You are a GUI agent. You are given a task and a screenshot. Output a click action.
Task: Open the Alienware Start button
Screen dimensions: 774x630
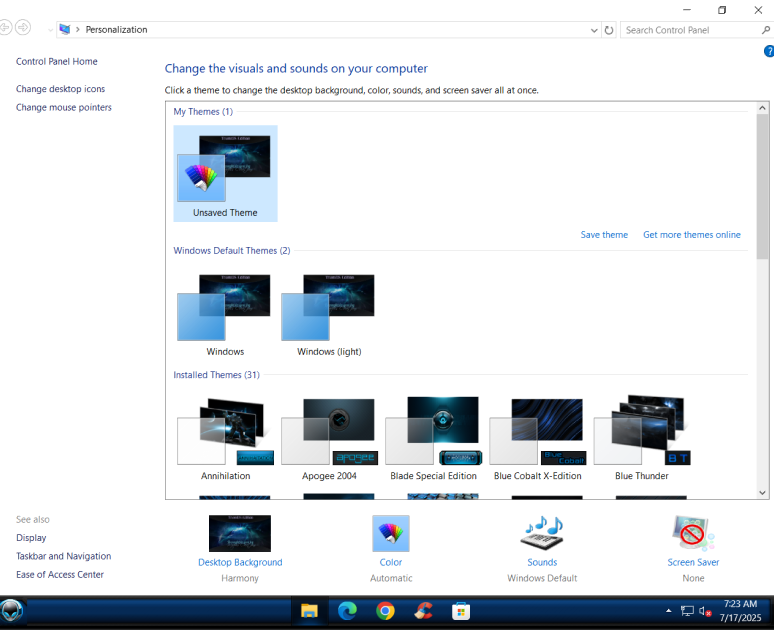pos(11,611)
